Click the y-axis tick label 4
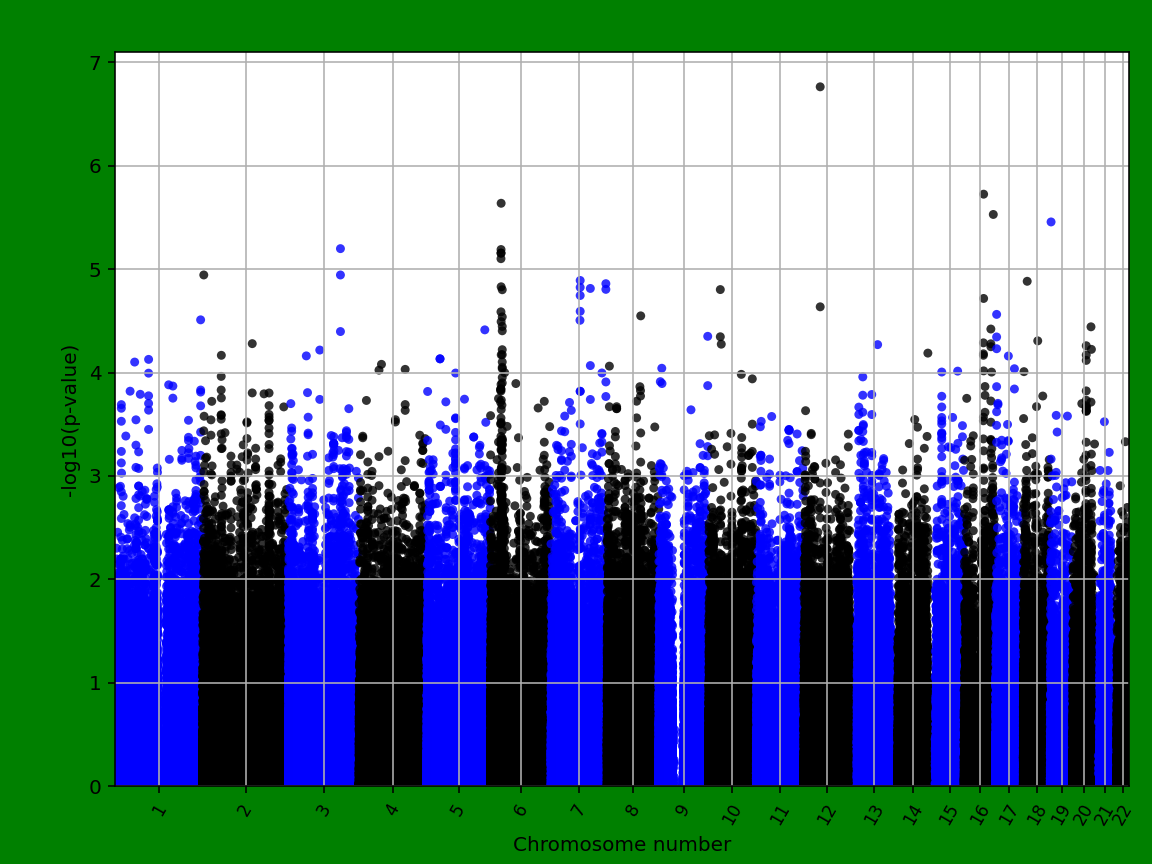Image resolution: width=1152 pixels, height=864 pixels. pyautogui.click(x=97, y=372)
